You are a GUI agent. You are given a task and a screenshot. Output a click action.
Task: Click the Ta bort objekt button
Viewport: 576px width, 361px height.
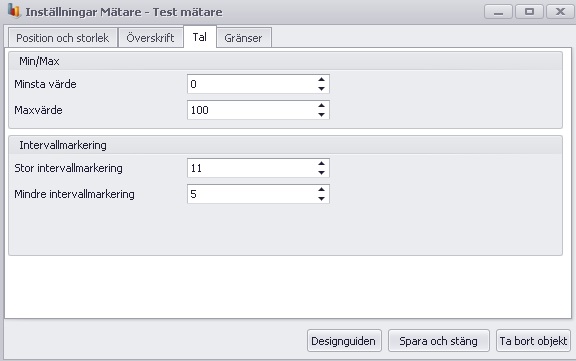point(533,341)
